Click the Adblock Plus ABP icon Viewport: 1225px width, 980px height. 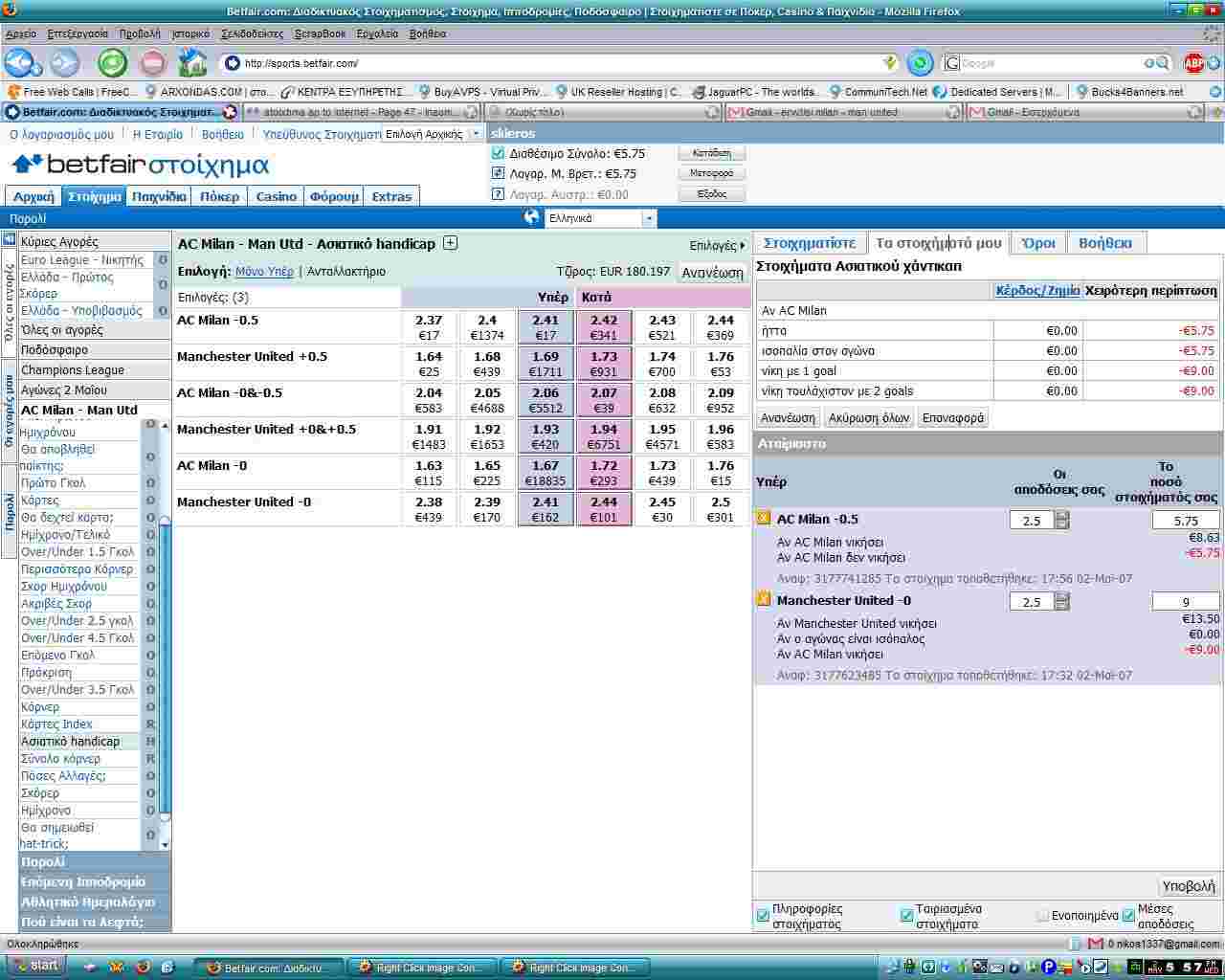tap(1194, 63)
